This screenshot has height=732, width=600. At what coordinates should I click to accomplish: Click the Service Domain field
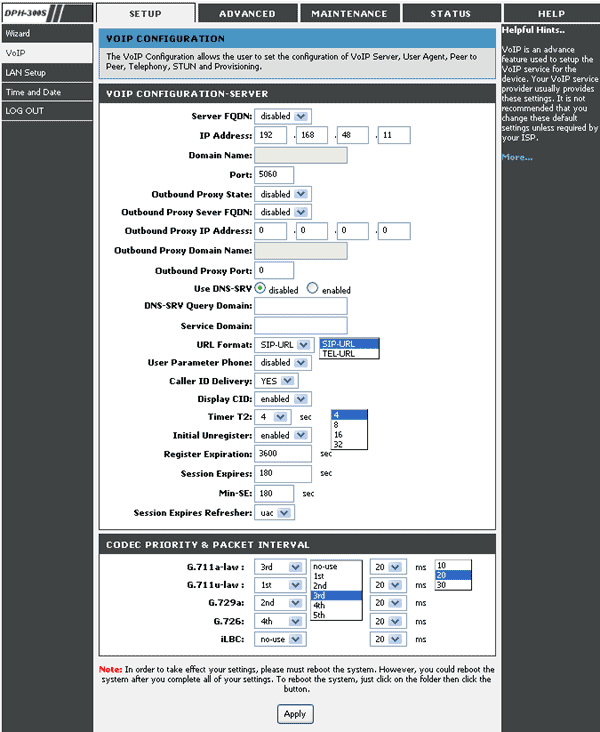301,326
